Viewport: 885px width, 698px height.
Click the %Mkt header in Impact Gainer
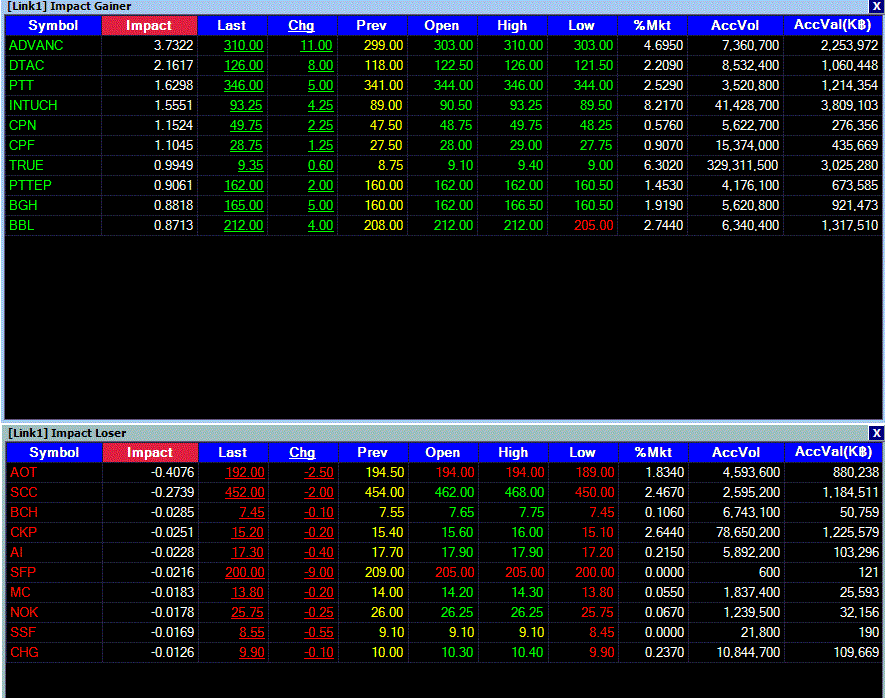tap(652, 25)
